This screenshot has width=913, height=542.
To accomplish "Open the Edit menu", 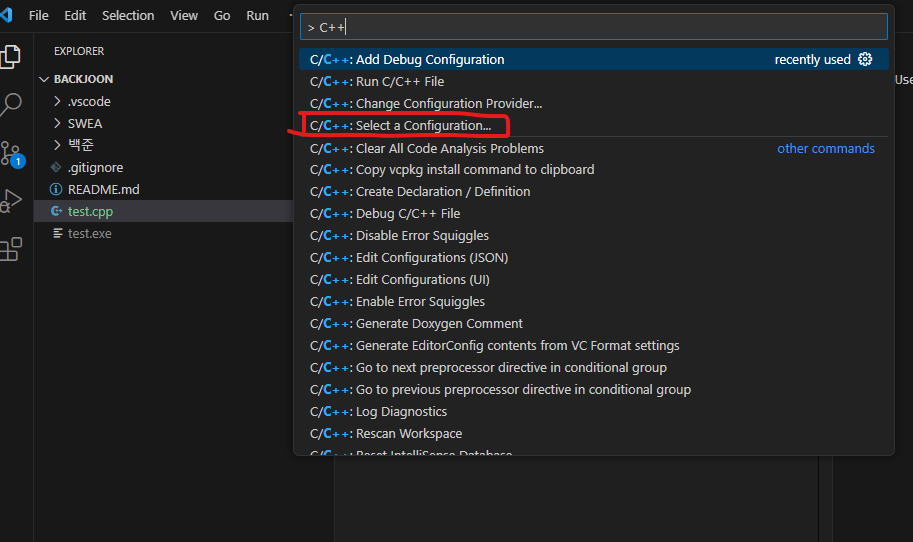I will pos(75,16).
